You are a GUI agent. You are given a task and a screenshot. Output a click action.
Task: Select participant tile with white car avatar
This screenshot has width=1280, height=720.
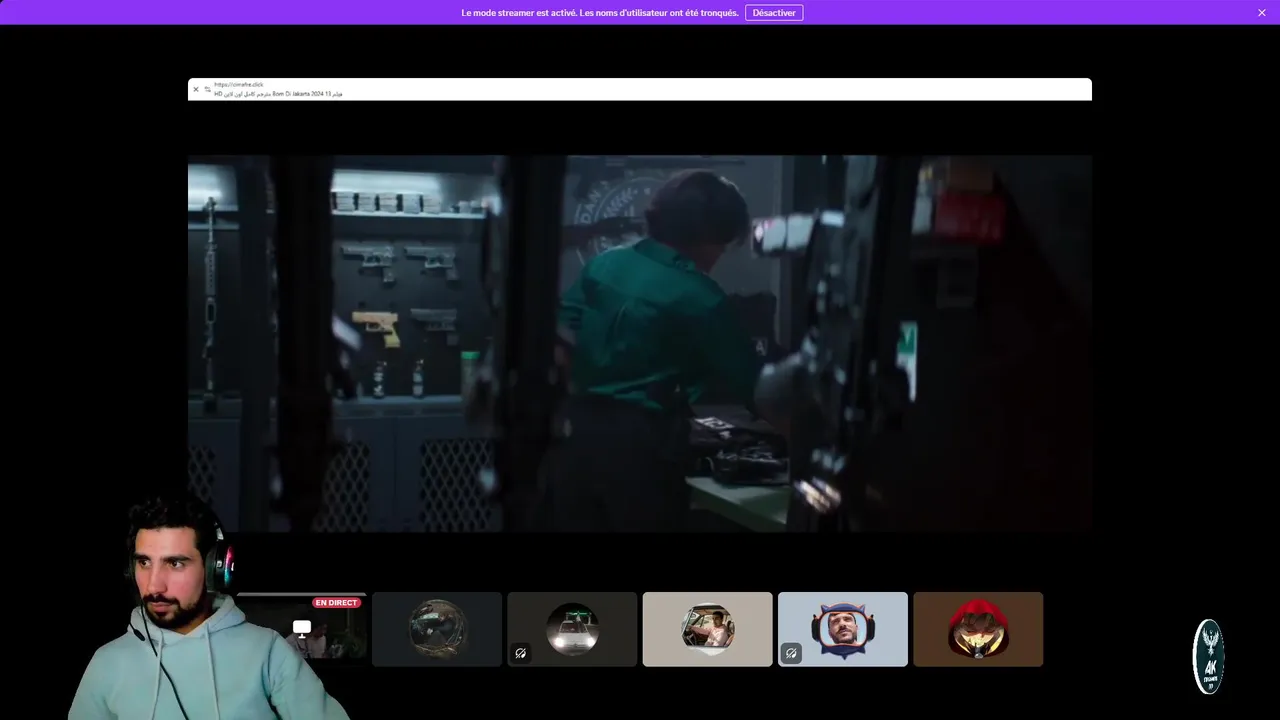(x=572, y=629)
